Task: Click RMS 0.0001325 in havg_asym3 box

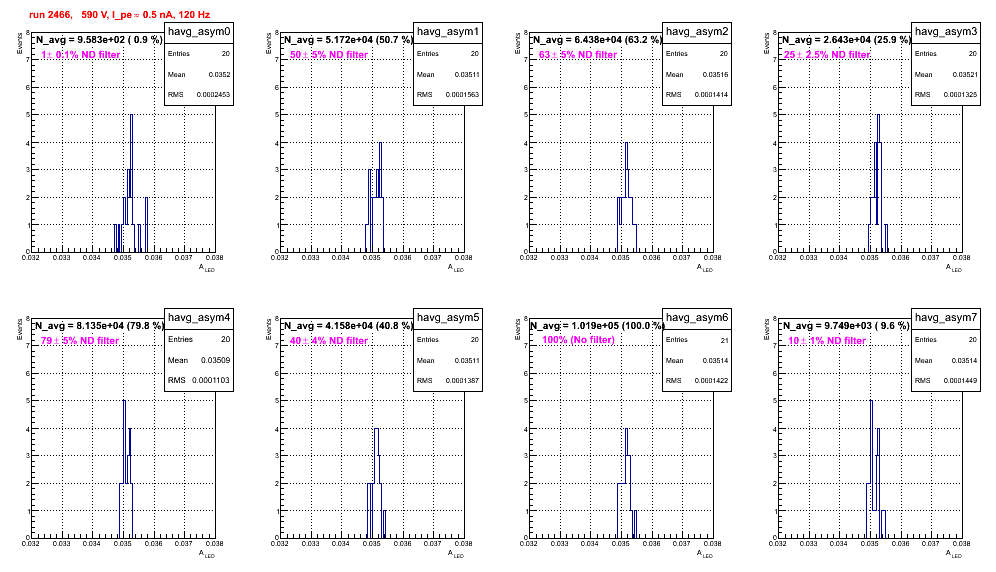Action: [x=946, y=94]
